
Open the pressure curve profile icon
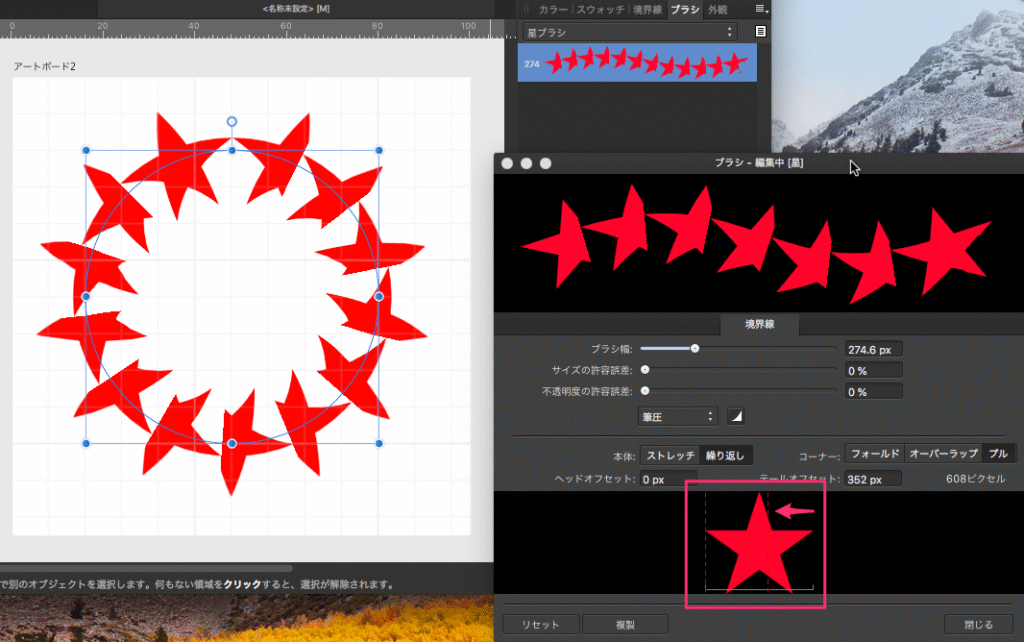click(735, 415)
